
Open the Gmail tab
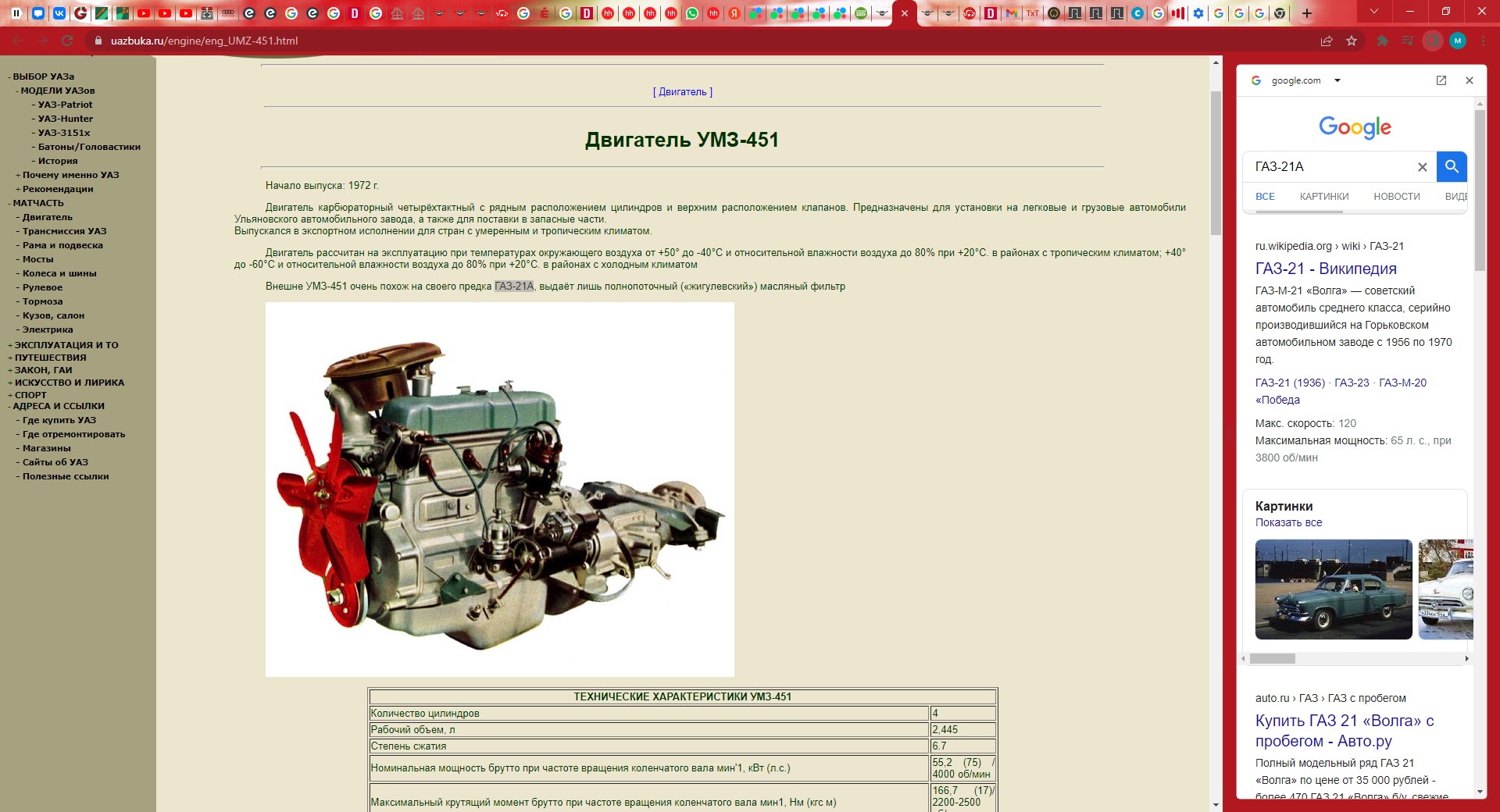1012,13
